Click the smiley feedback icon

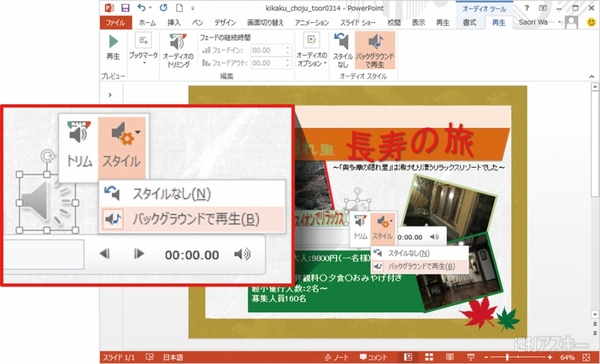592,22
